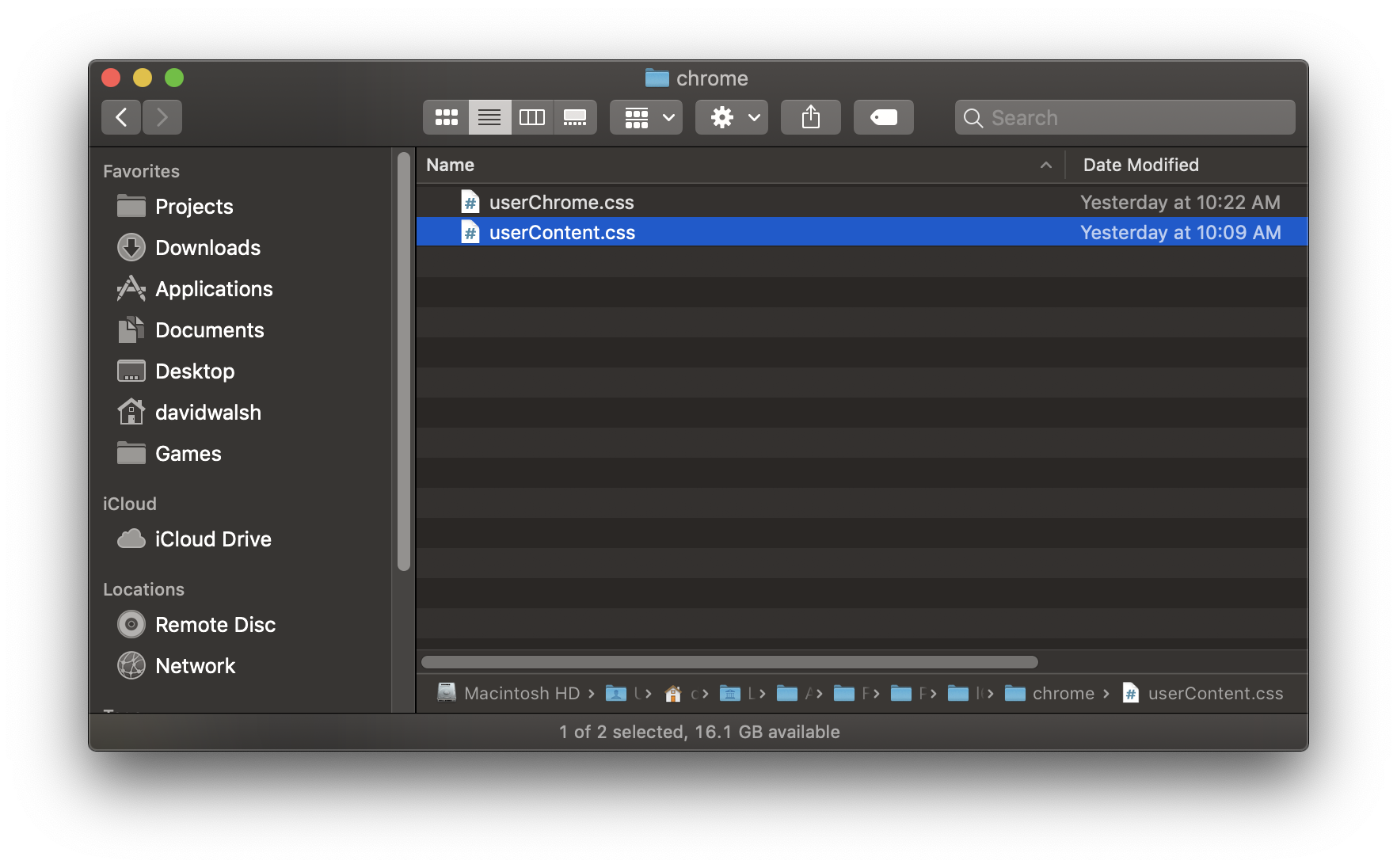The image size is (1397, 868).
Task: Close the chrome Finder window
Action: [x=111, y=78]
